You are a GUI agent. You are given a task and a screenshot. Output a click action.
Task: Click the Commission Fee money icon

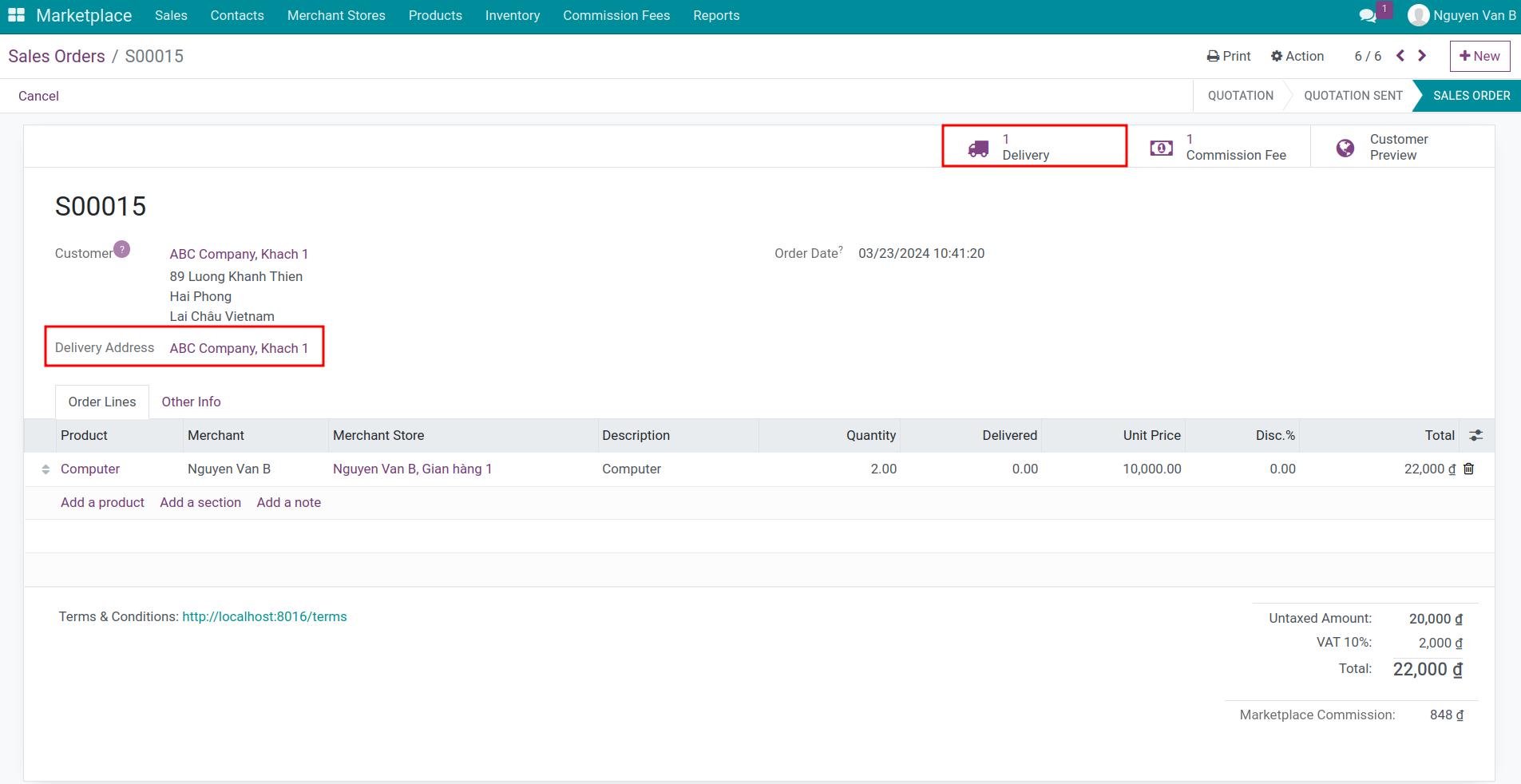tap(1162, 148)
